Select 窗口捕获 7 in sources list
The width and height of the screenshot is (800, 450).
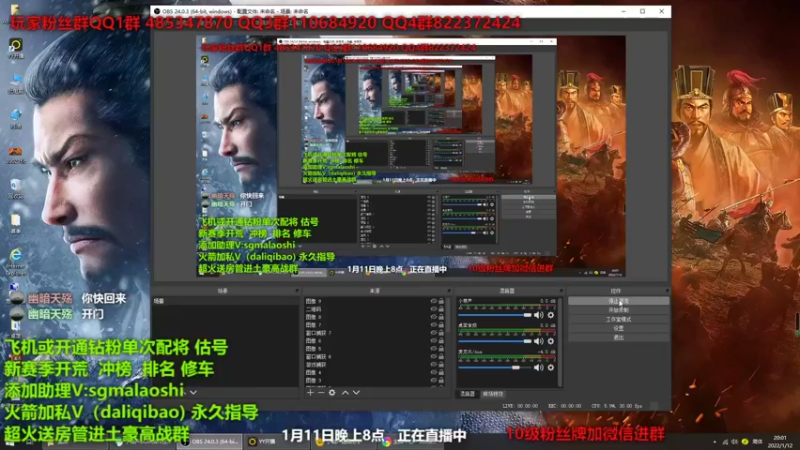tap(366, 333)
